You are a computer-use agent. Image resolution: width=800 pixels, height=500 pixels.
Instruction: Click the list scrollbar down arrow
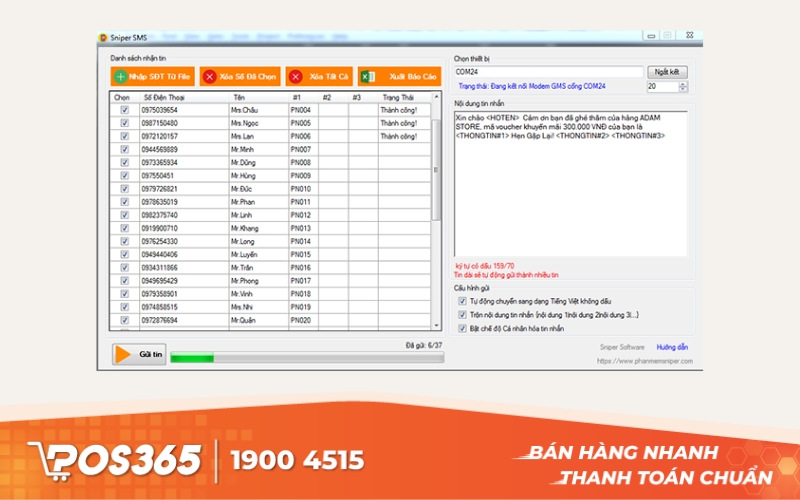pyautogui.click(x=436, y=326)
